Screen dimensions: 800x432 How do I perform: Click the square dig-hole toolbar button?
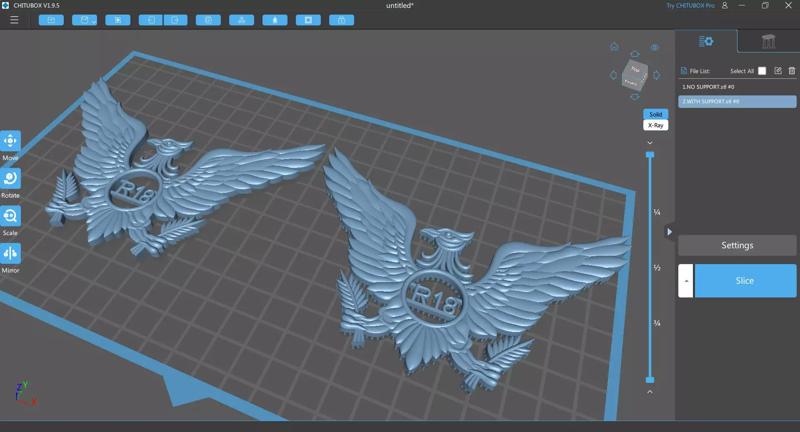308,20
